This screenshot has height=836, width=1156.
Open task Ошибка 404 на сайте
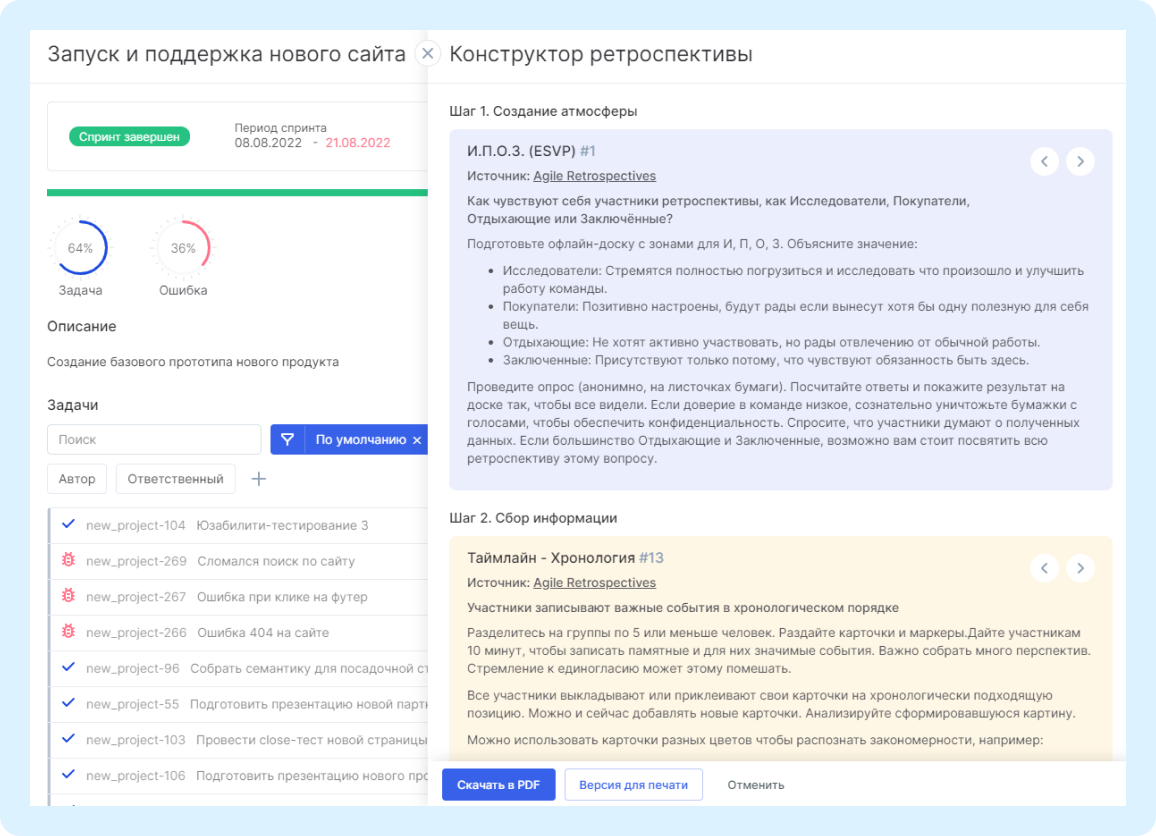click(x=263, y=633)
